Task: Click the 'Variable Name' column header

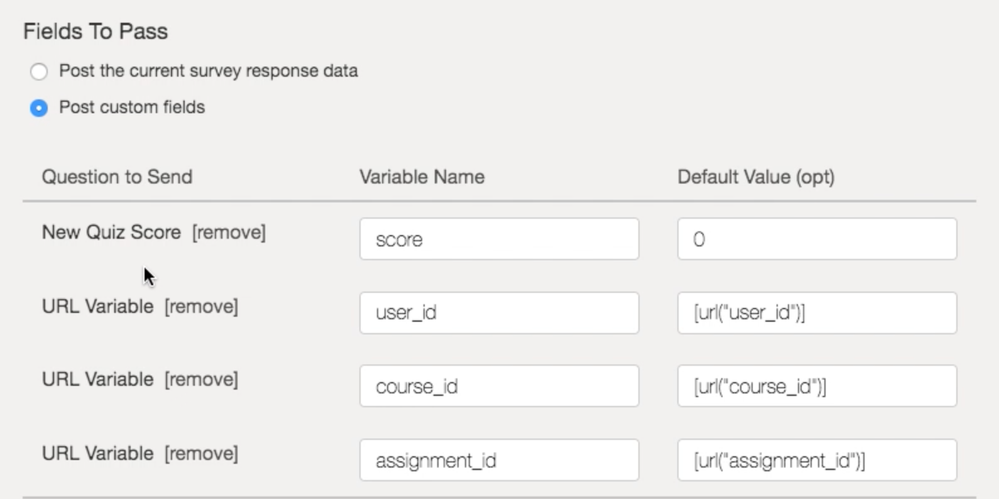Action: 422,177
